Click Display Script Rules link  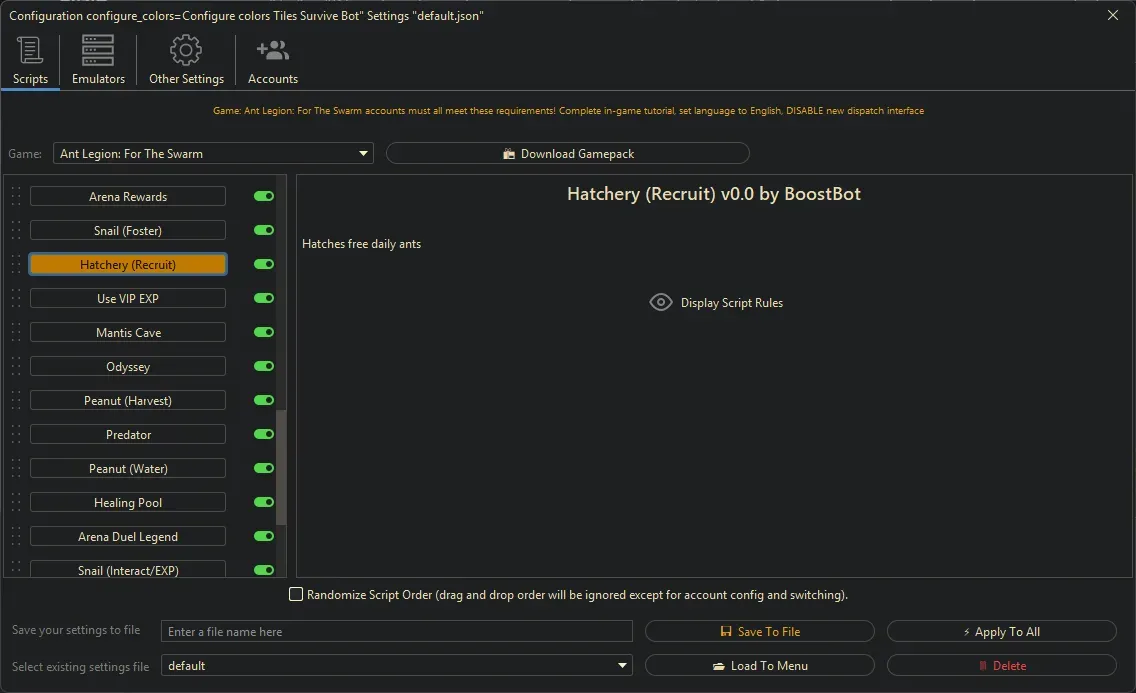(716, 303)
